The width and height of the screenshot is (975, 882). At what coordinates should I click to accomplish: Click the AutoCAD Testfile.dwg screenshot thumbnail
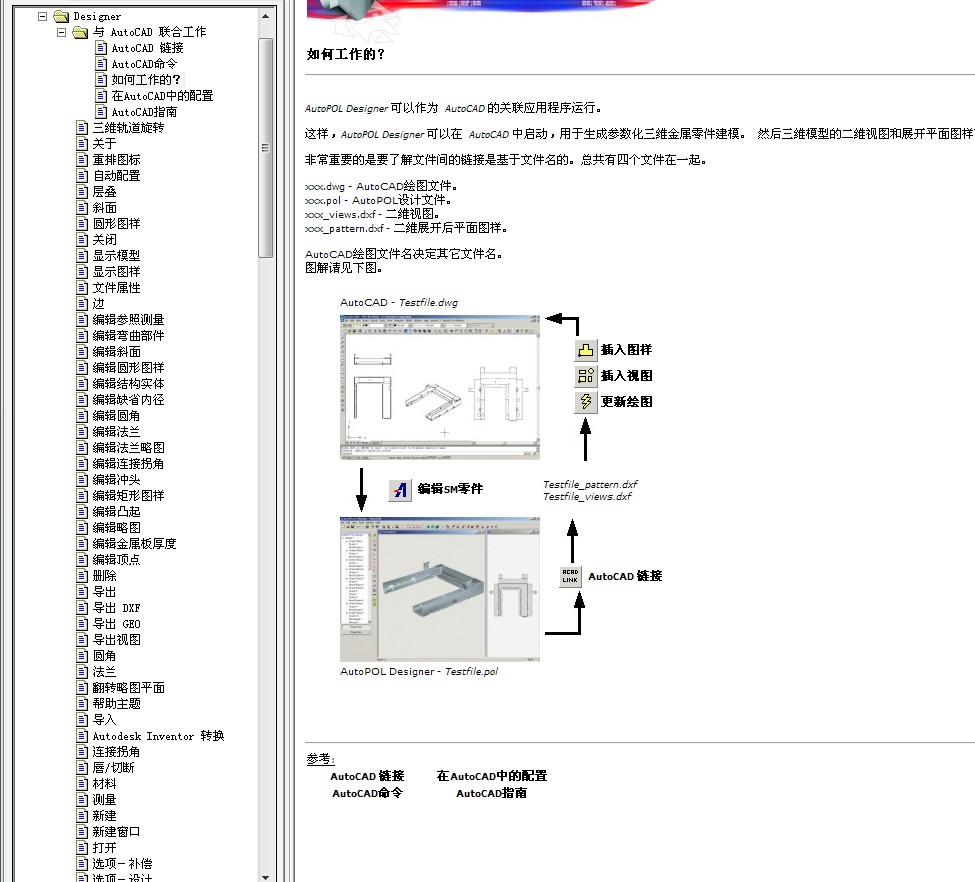(440, 387)
